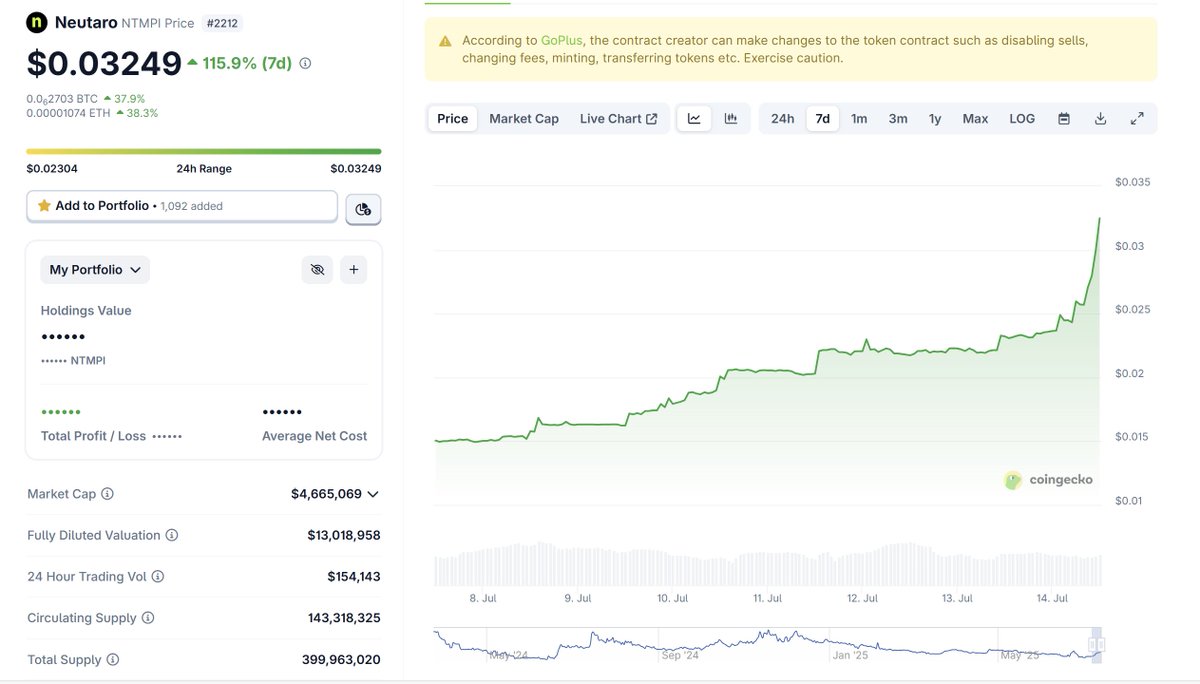Open the calendar date range picker

pyautogui.click(x=1064, y=118)
